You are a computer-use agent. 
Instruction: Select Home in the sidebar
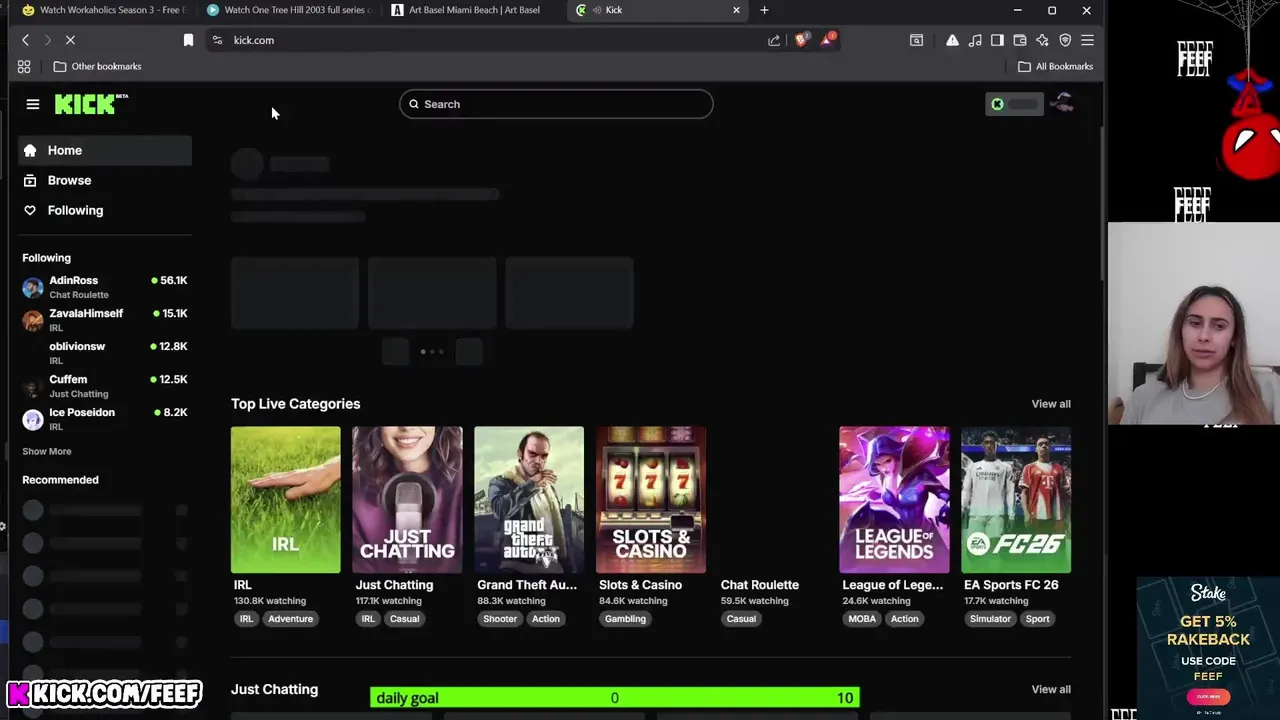tap(105, 150)
